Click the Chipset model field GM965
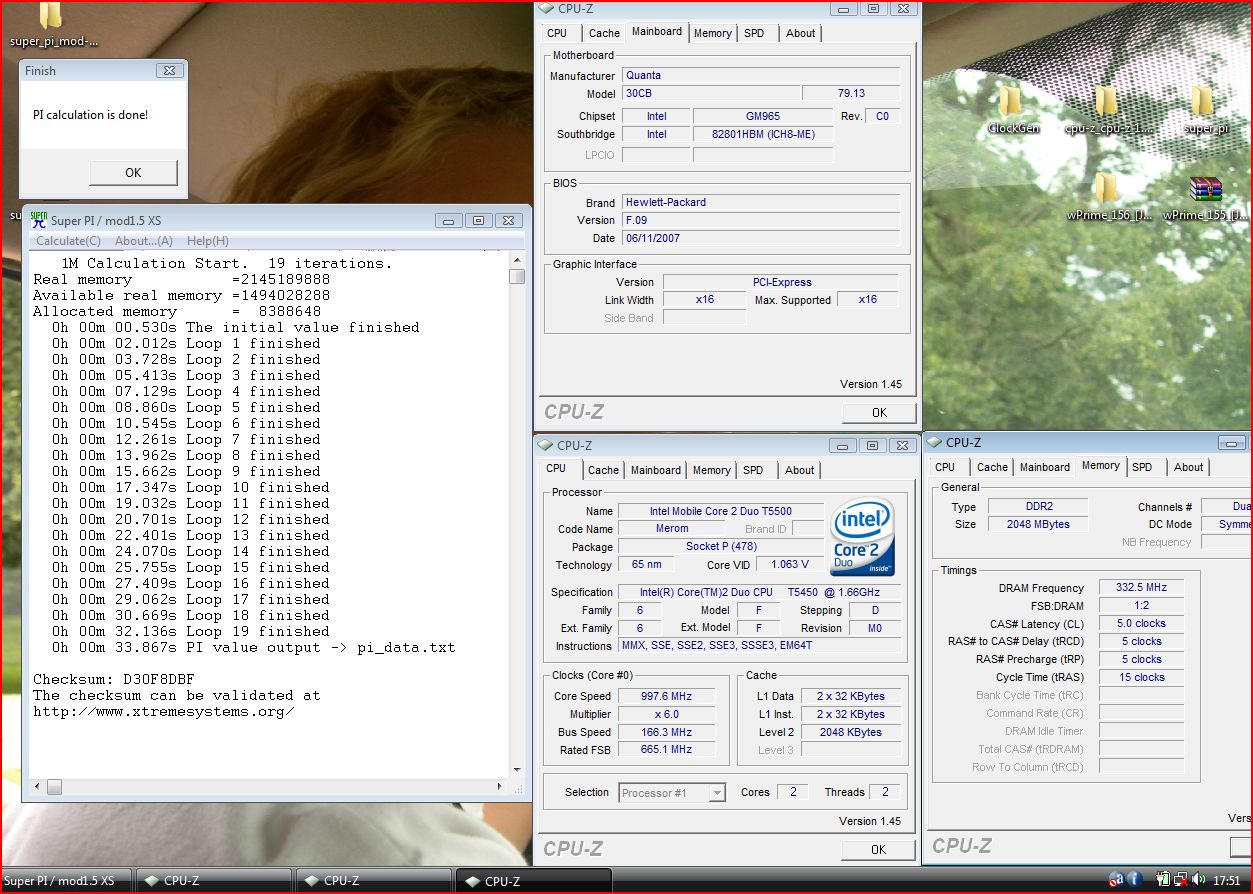 point(763,116)
